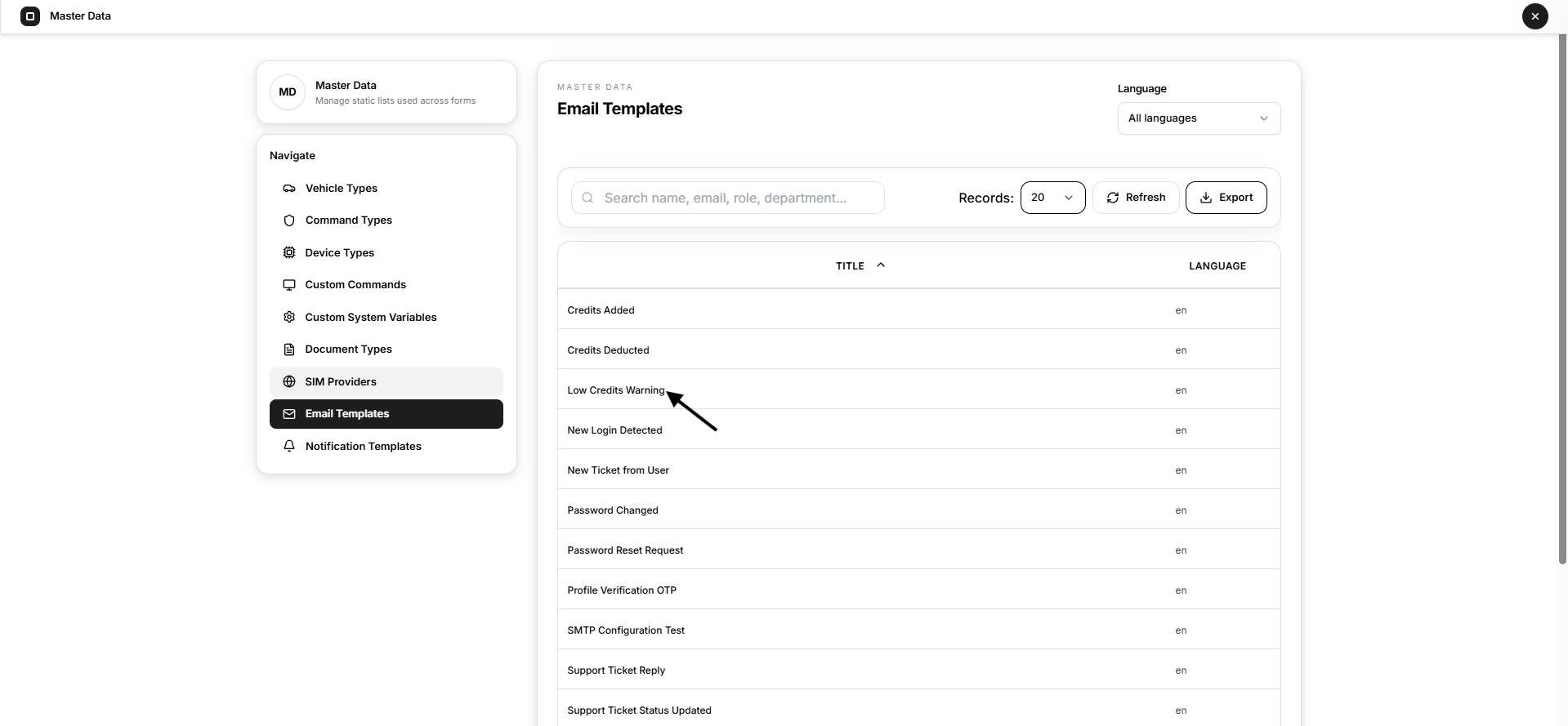Screen dimensions: 1568x726
Task: Navigate to Custom Commands
Action: (x=386, y=285)
